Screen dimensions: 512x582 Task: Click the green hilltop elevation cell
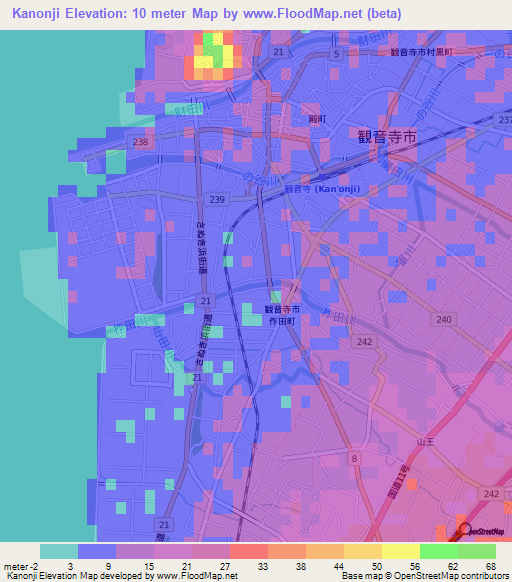coord(213,49)
